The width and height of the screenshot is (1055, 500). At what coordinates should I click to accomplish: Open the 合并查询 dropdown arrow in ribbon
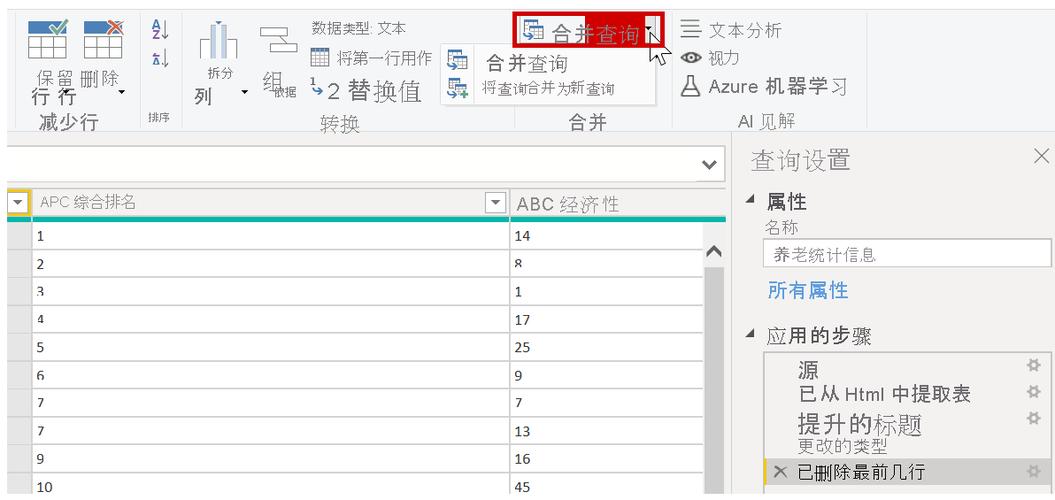(x=649, y=30)
